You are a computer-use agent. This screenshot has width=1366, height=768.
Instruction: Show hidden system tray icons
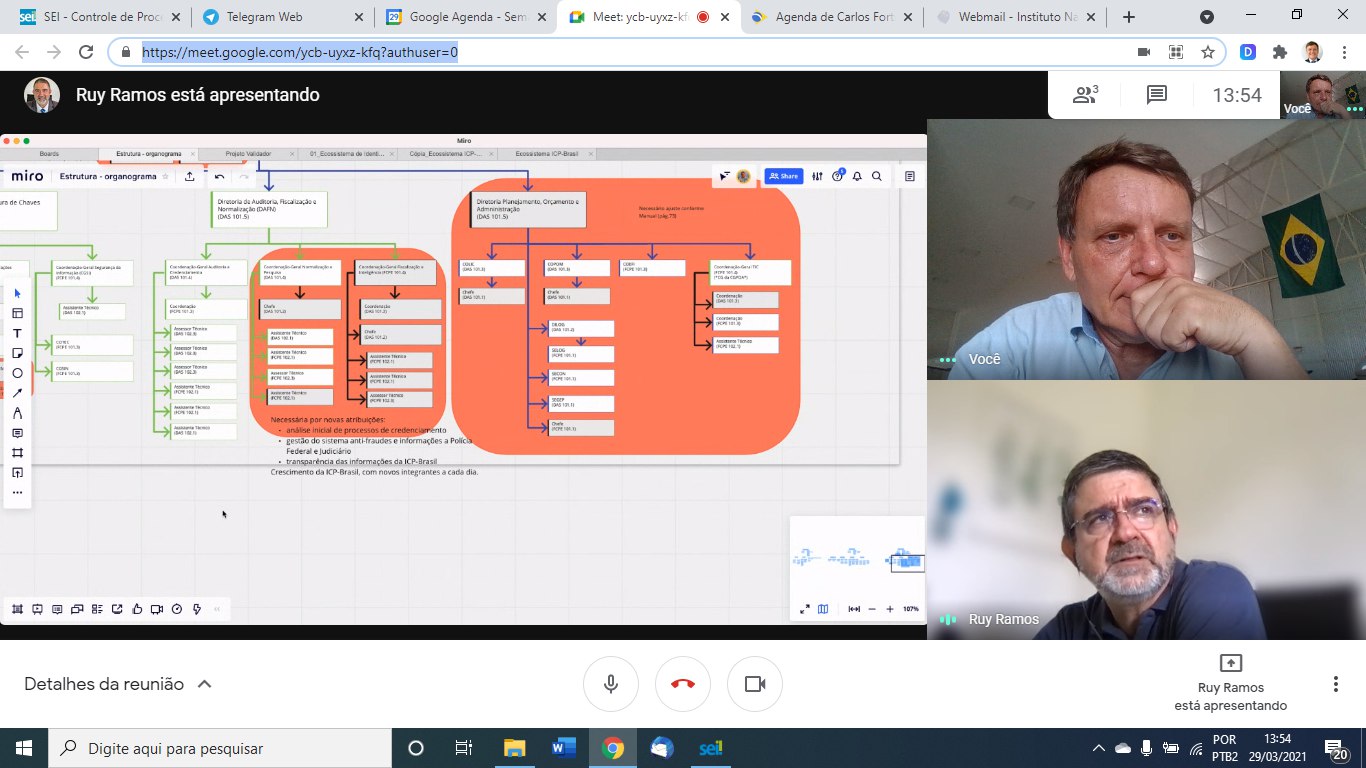coord(1099,748)
